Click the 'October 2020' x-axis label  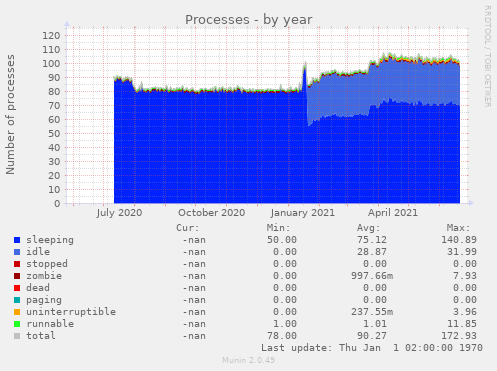pyautogui.click(x=212, y=213)
